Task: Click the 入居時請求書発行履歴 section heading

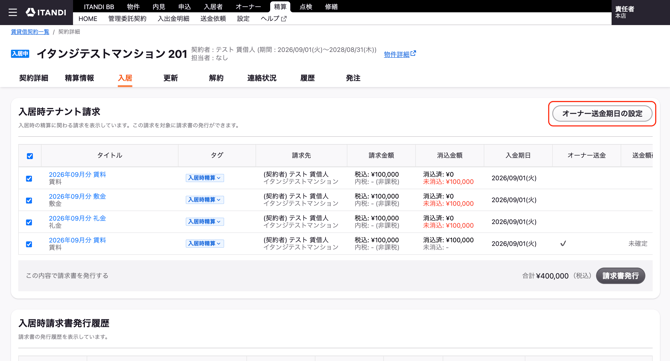Action: coord(64,323)
